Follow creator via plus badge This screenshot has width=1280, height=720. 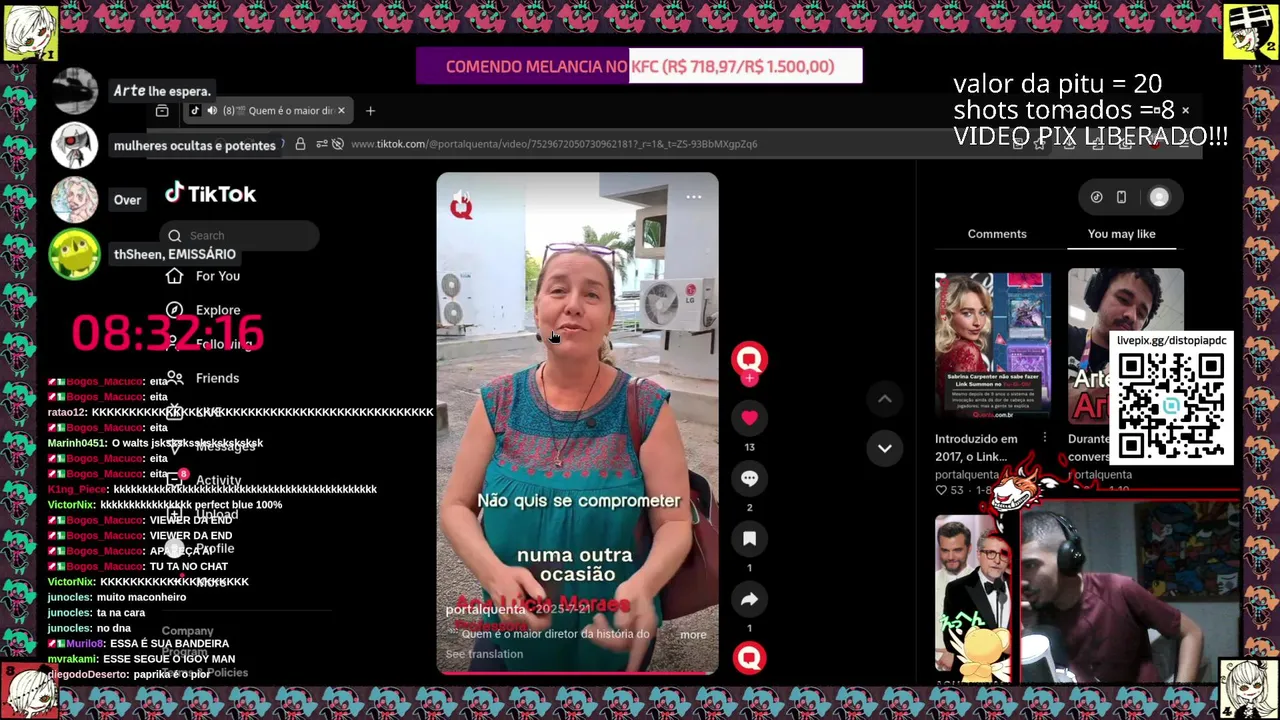[x=749, y=379]
